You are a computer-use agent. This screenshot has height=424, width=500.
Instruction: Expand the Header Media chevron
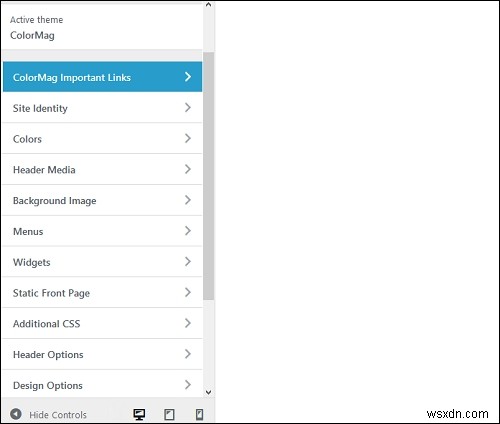pyautogui.click(x=188, y=169)
